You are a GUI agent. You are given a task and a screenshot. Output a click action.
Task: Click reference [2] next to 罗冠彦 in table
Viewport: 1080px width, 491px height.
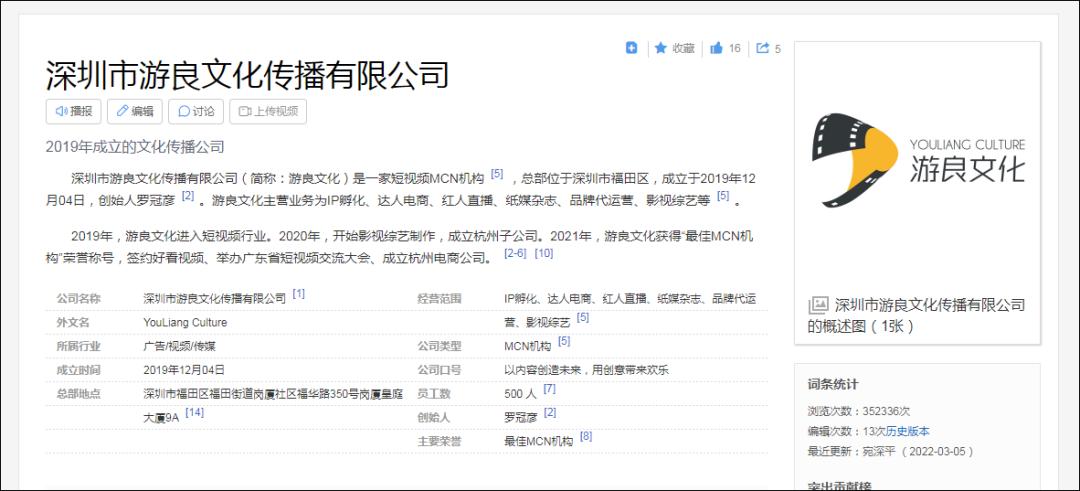point(550,412)
